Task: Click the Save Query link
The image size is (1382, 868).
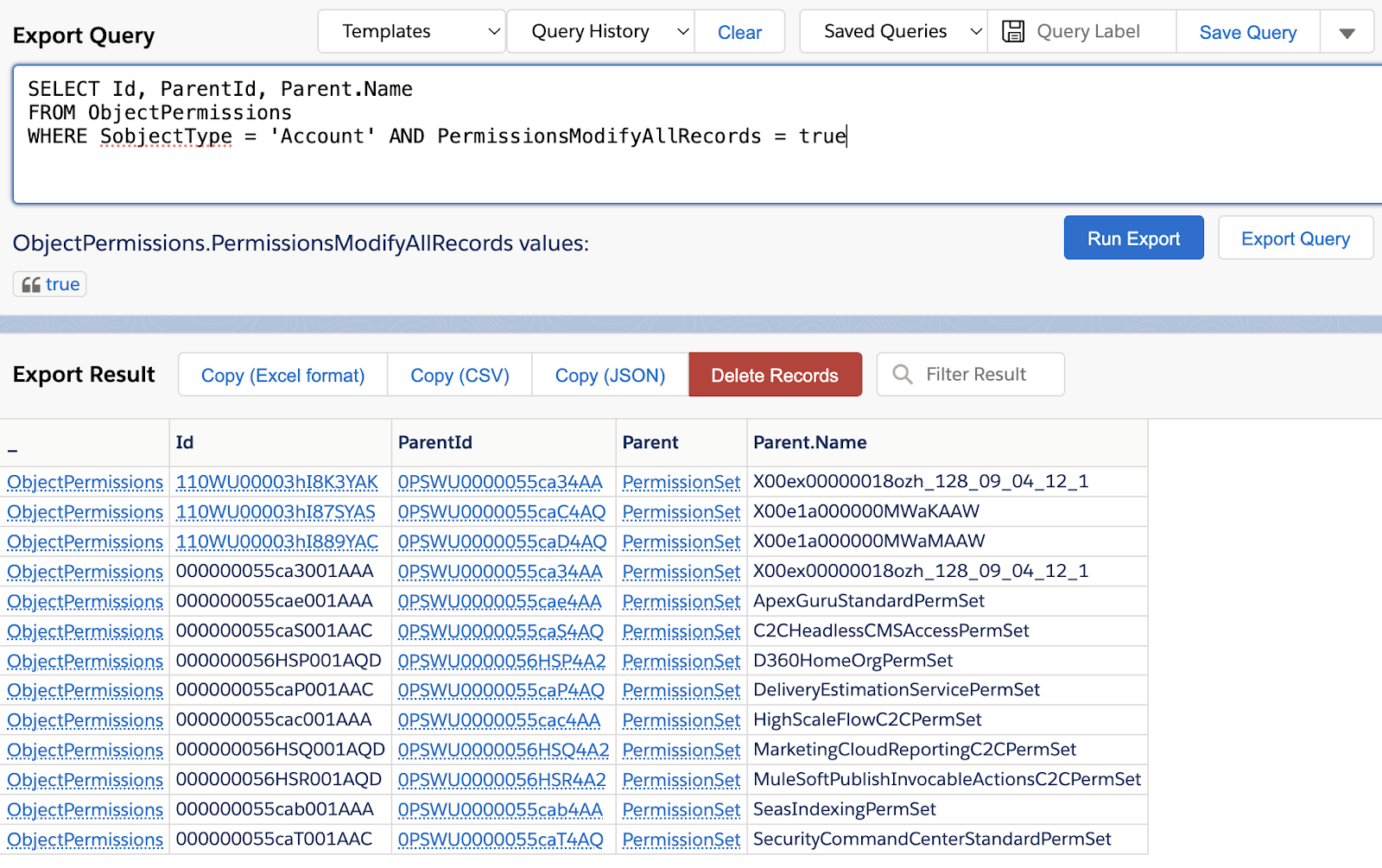Action: pyautogui.click(x=1247, y=30)
